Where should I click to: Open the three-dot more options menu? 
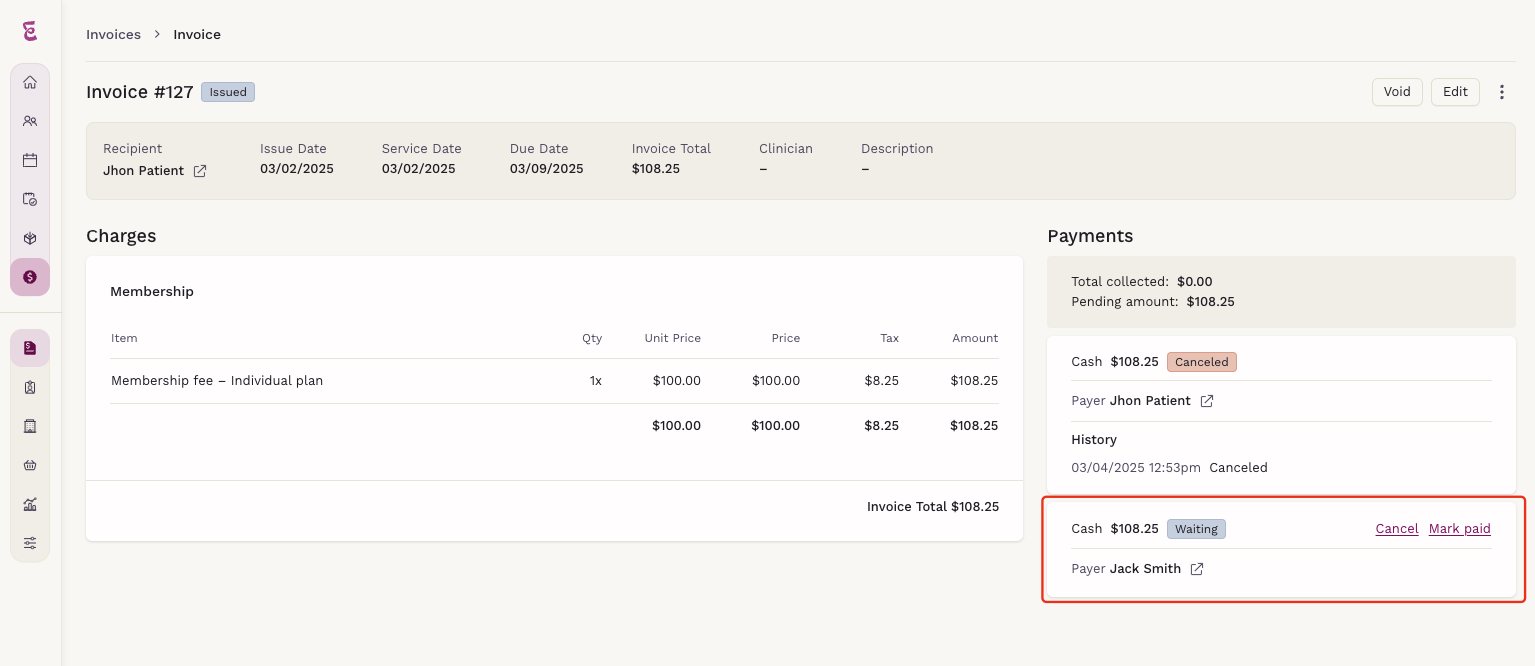tap(1502, 92)
